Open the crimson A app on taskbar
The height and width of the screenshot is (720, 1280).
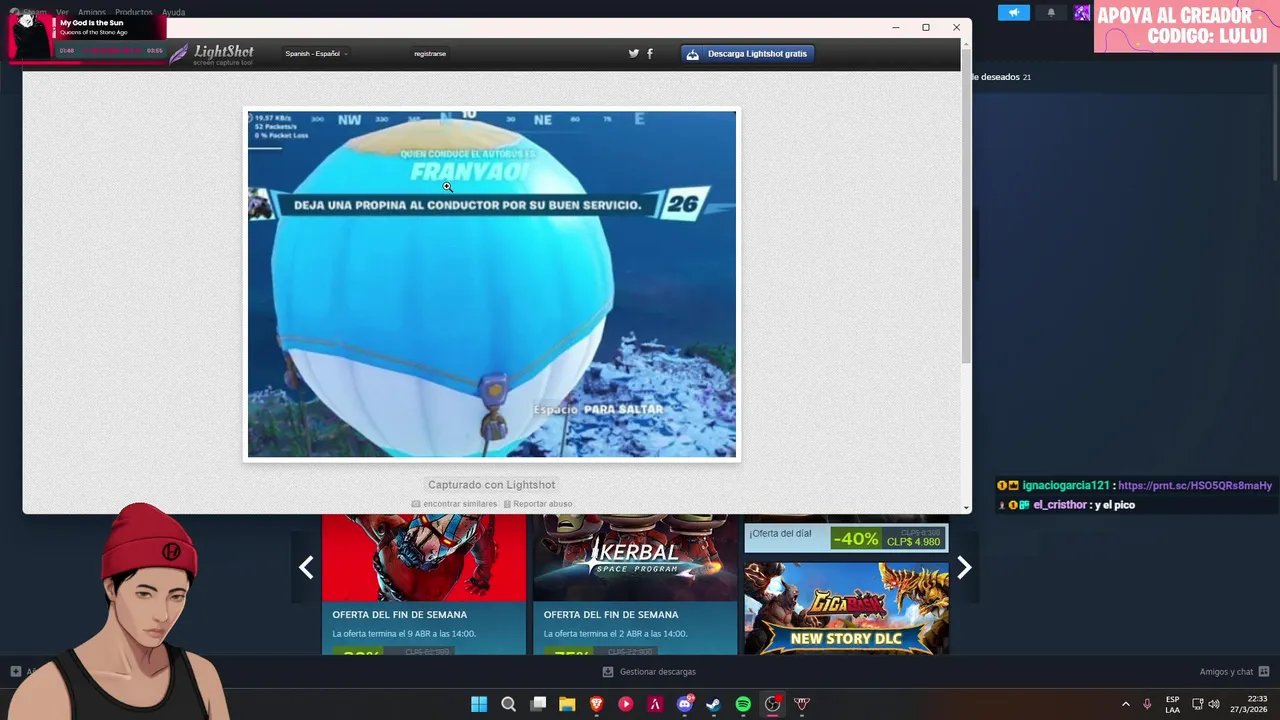tap(655, 704)
